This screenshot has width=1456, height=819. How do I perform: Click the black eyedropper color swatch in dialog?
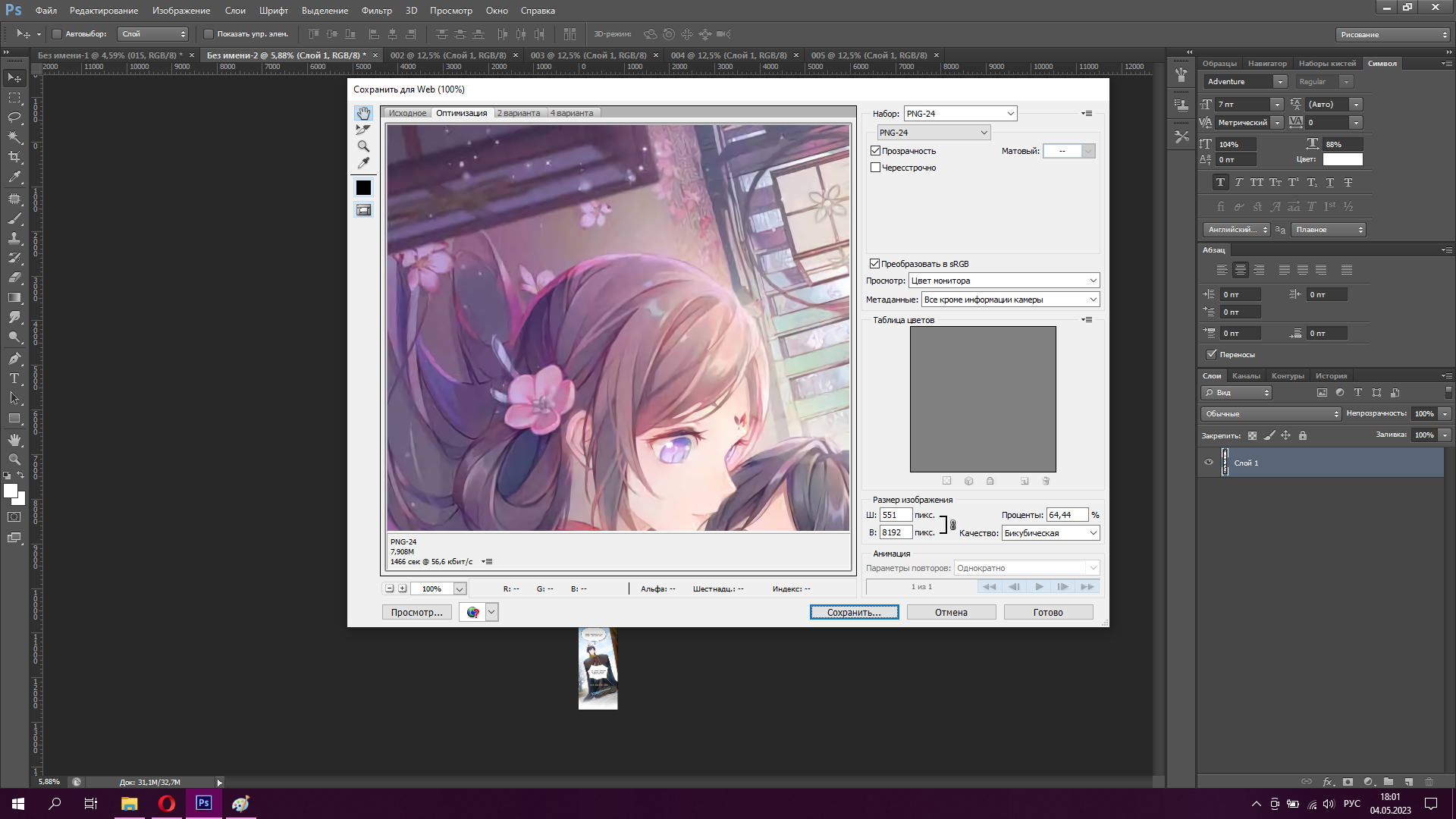point(363,188)
